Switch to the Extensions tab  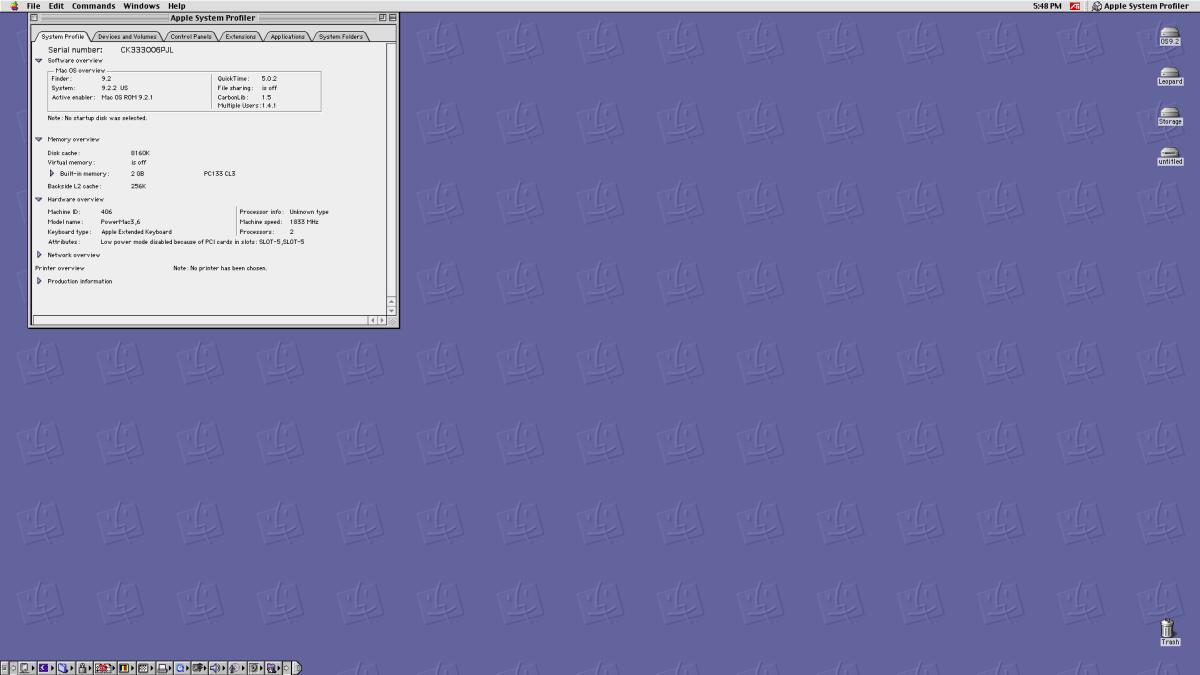240,37
